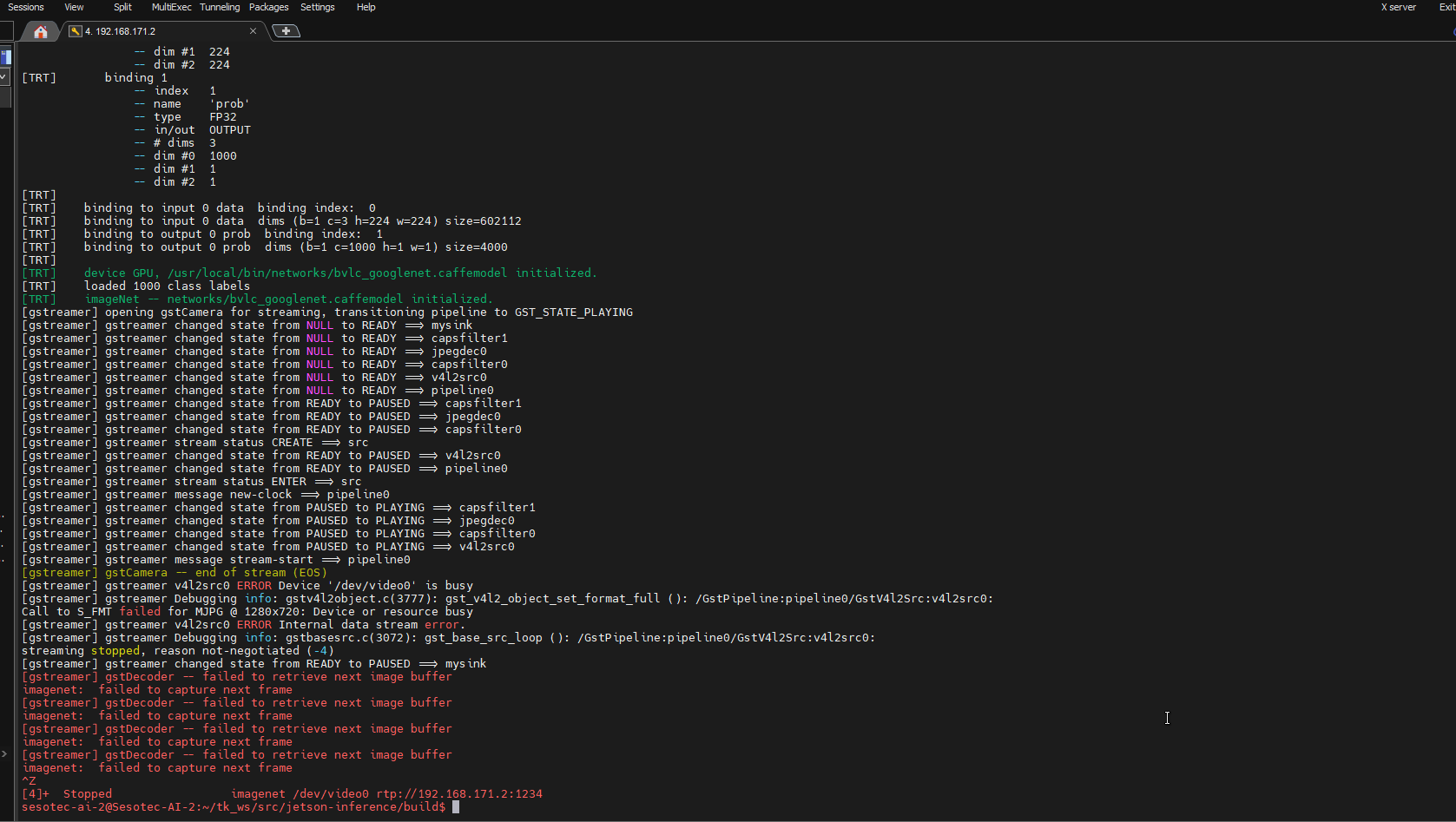Open the Tunneling menu
The image size is (1456, 822).
click(220, 7)
